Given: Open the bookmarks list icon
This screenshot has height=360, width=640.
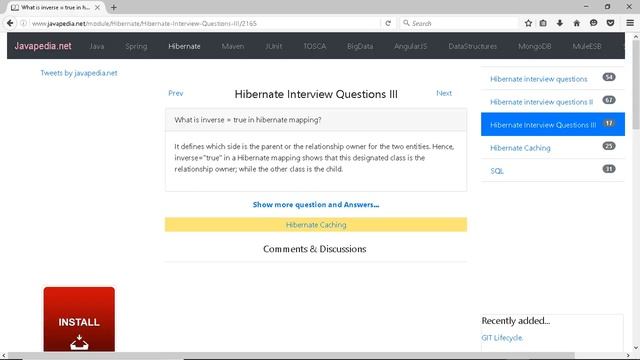Looking at the screenshot, I should (x=543, y=23).
